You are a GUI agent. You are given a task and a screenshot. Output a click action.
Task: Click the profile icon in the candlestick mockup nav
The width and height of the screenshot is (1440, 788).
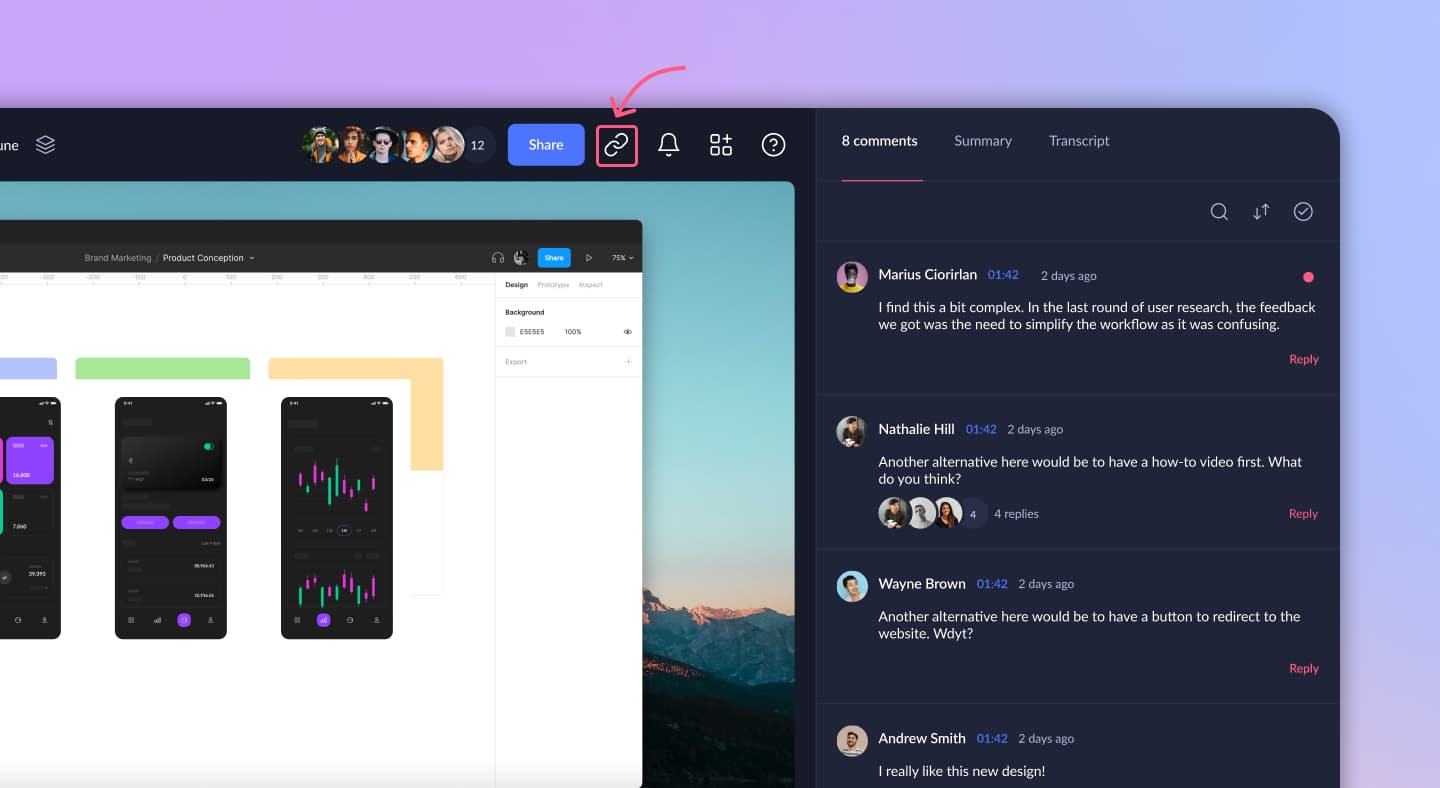(x=376, y=620)
